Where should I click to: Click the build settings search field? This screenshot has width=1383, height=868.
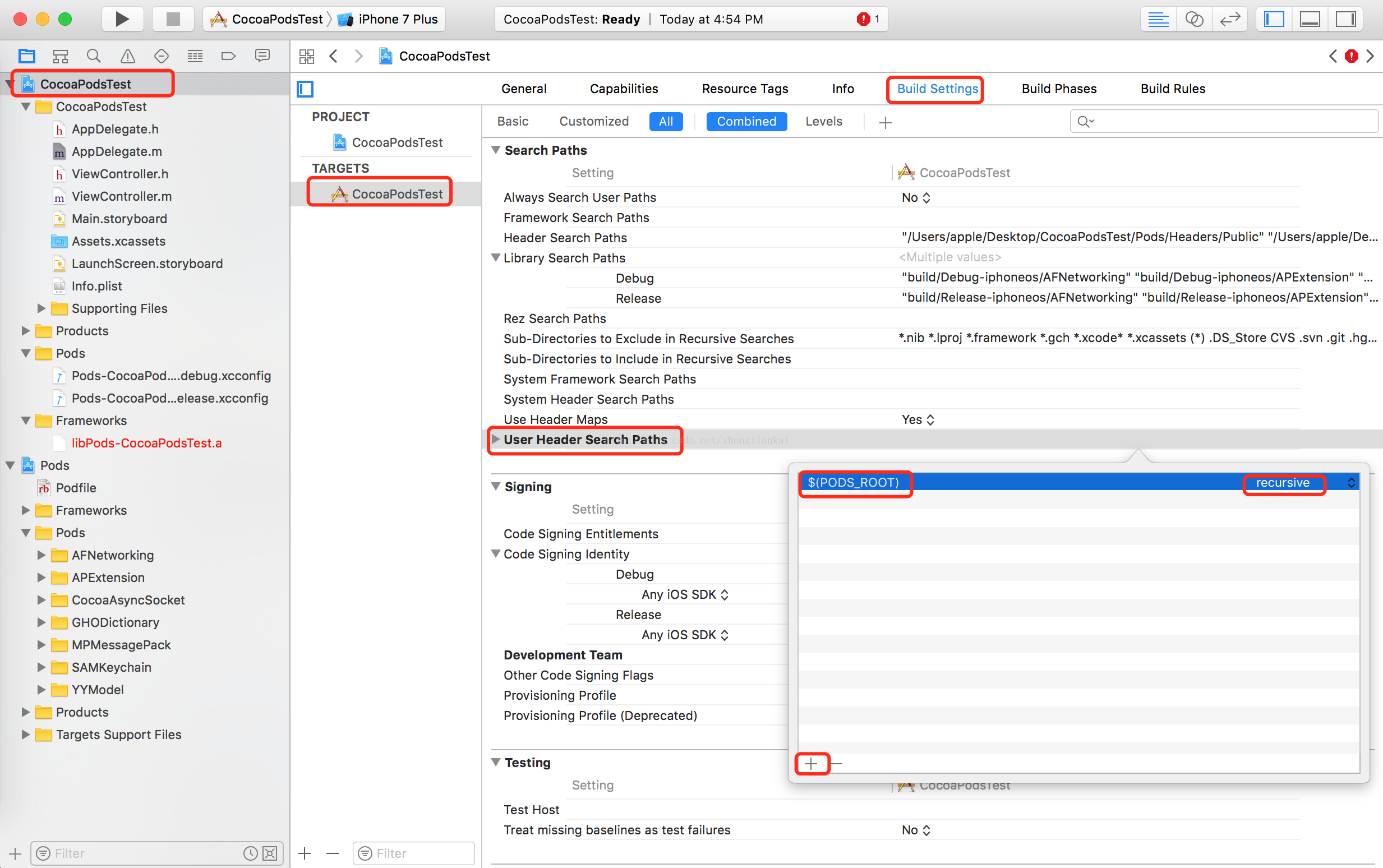point(1223,121)
